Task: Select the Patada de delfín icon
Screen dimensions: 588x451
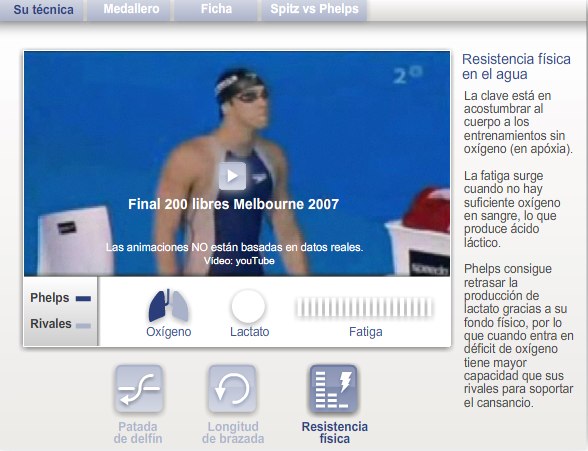Action: coord(139,389)
